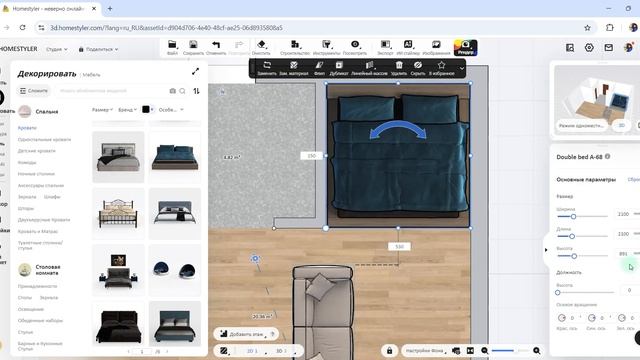Click the camera image-search icon
The width and height of the screenshot is (640, 360).
(x=173, y=91)
